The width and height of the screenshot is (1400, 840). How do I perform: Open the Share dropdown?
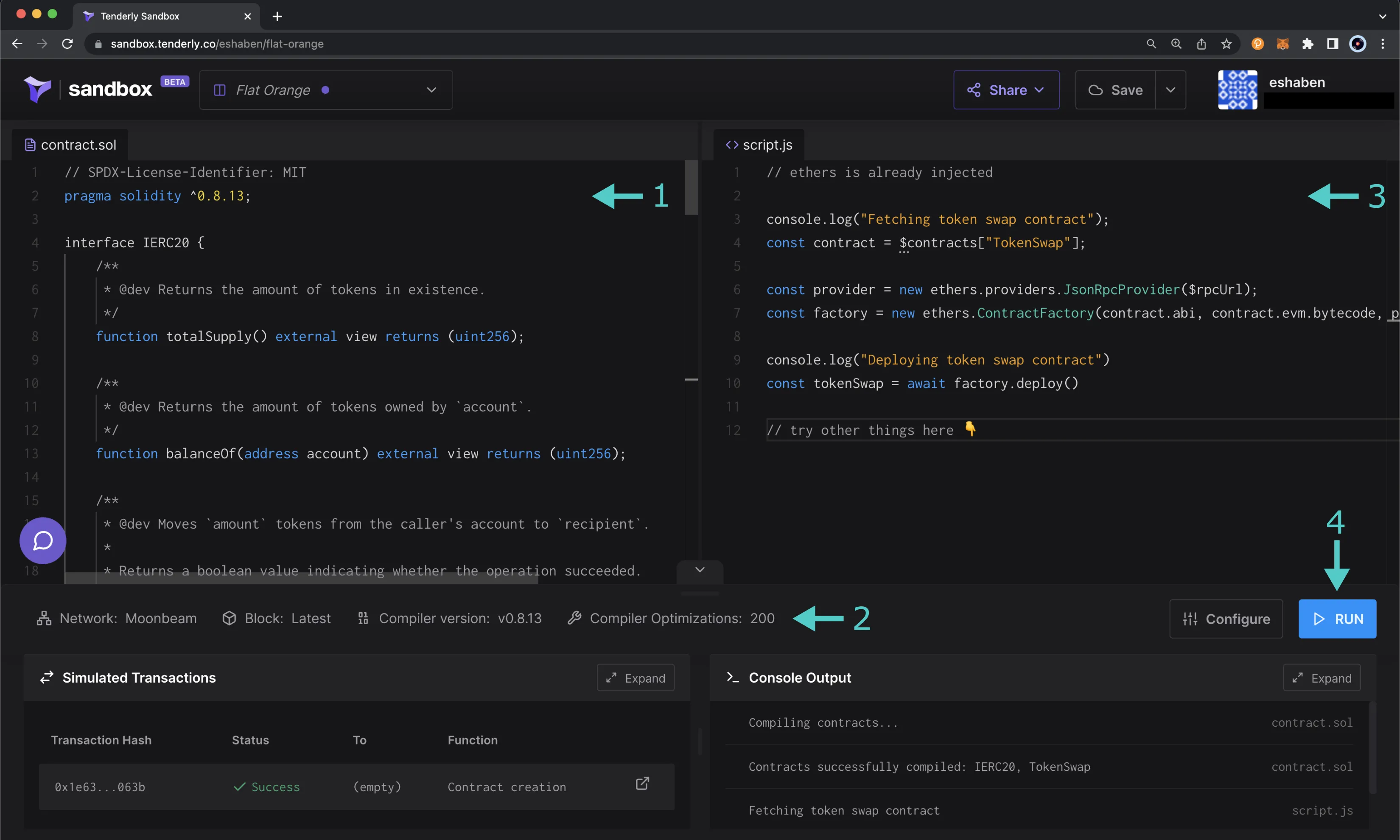tap(1006, 90)
